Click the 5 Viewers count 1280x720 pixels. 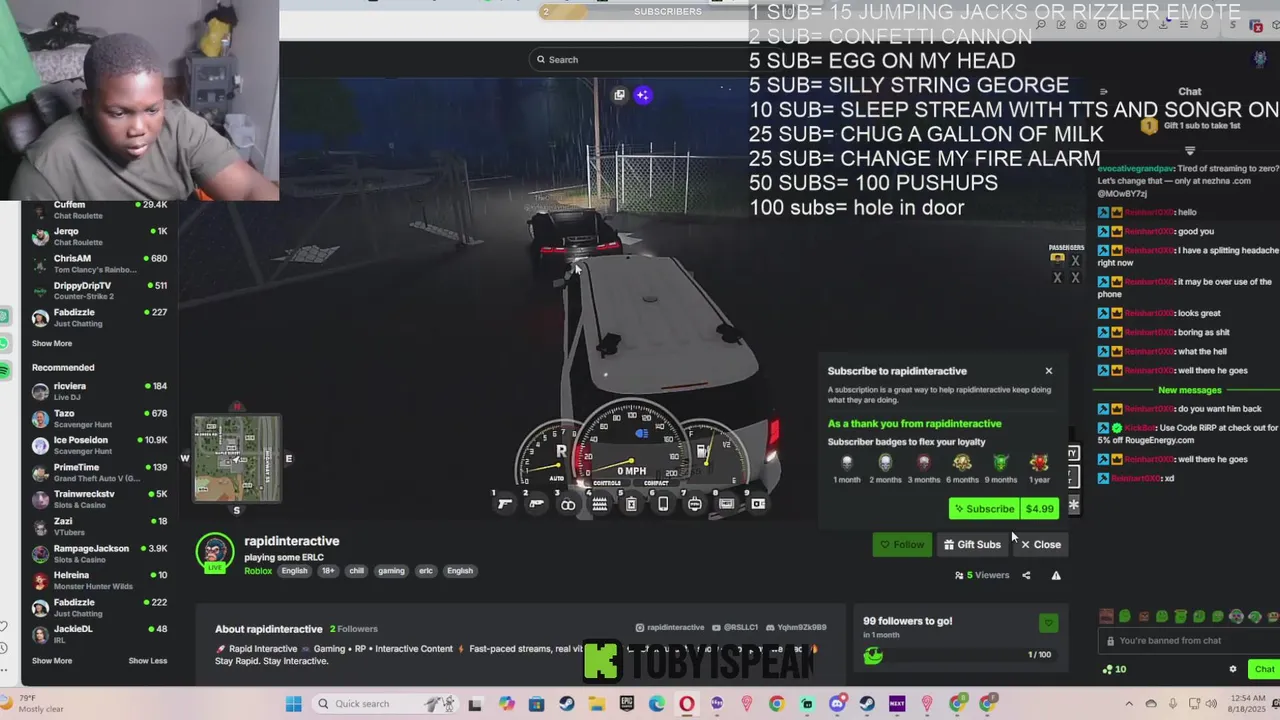tap(982, 575)
